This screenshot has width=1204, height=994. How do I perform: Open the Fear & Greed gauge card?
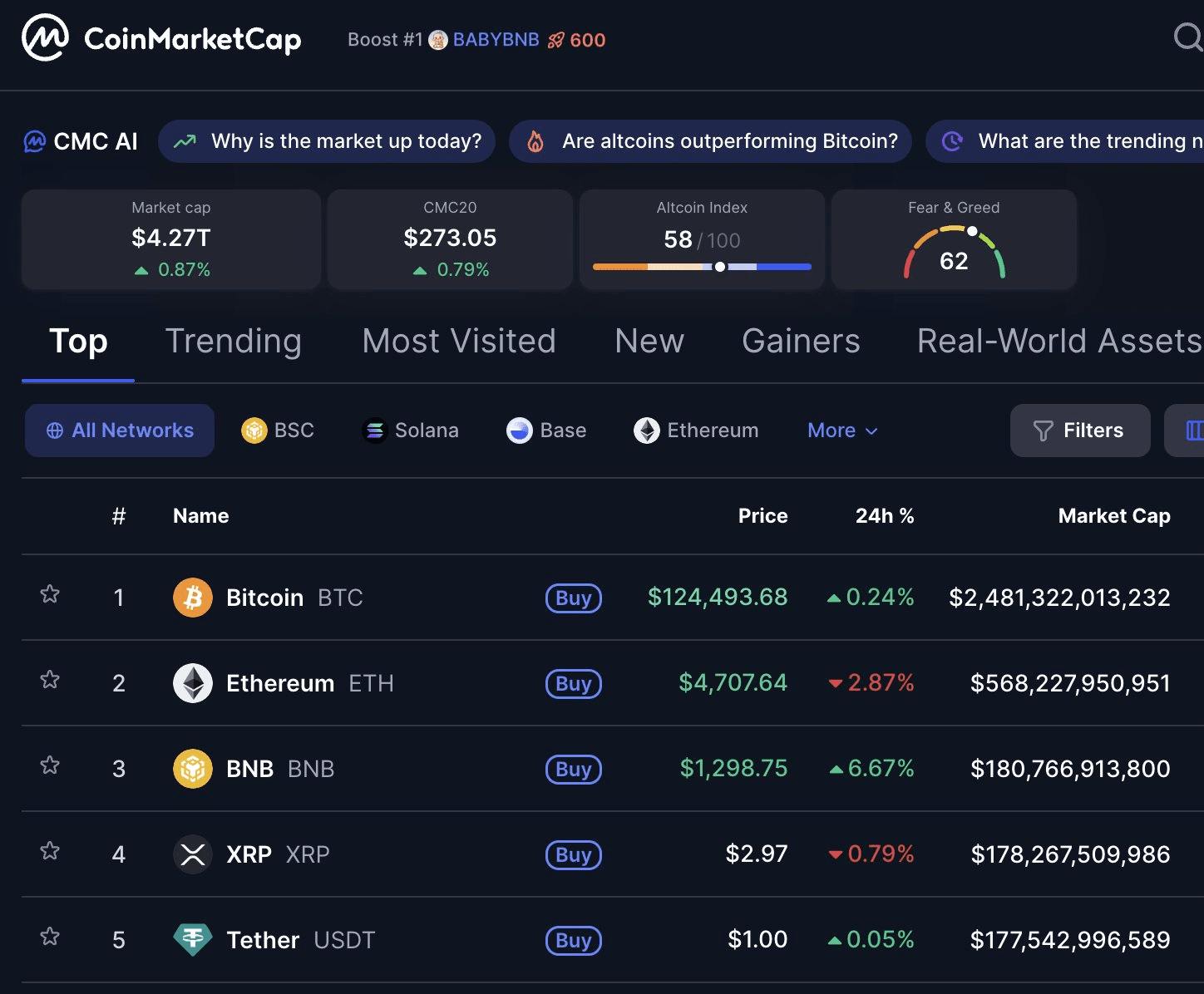(954, 239)
